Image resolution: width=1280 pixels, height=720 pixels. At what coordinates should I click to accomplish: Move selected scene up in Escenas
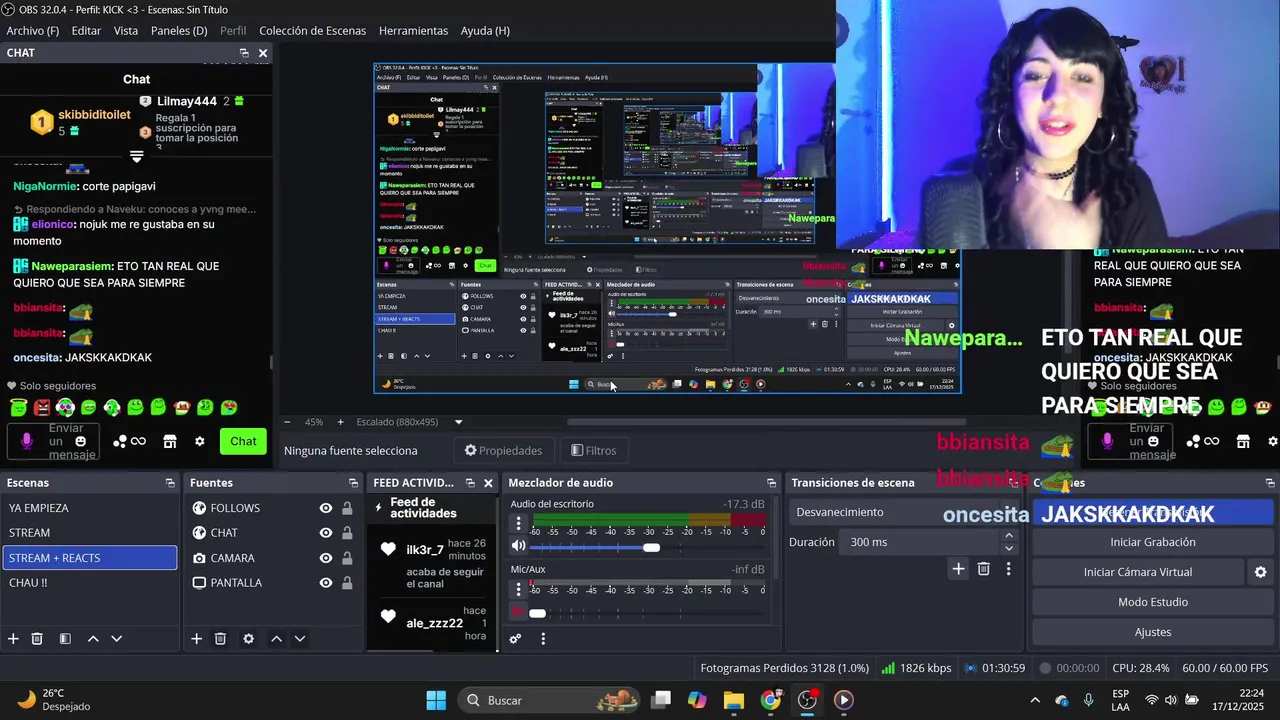coord(93,639)
